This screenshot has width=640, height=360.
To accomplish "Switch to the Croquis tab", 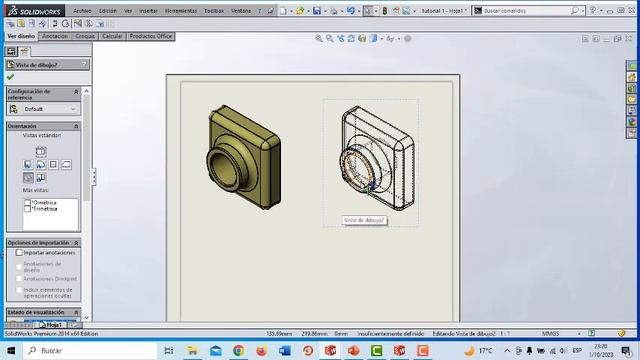I will (x=85, y=36).
